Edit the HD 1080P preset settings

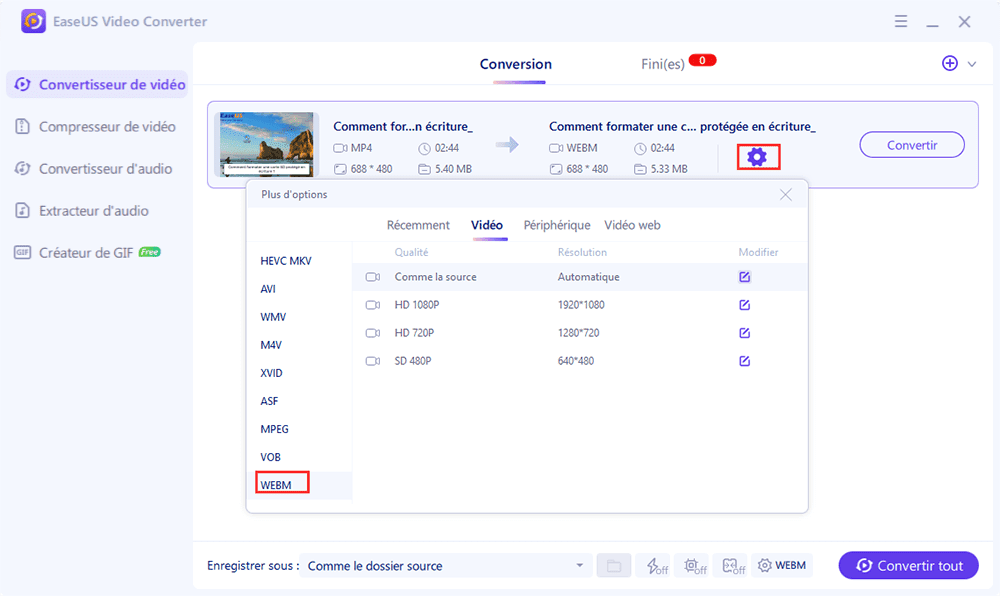744,305
